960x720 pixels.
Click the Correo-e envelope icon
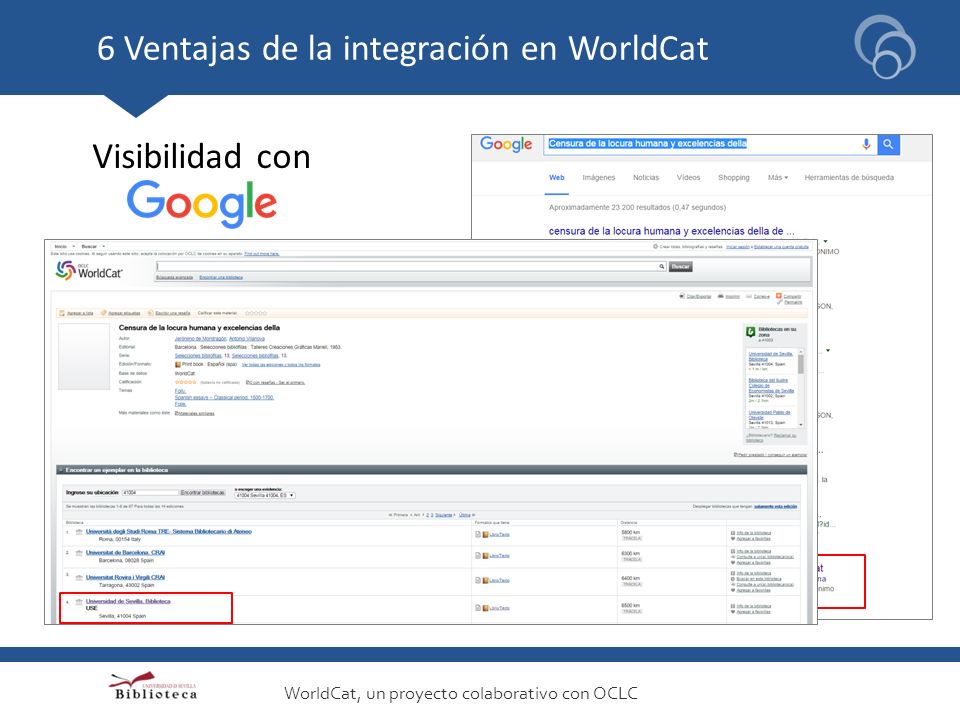click(x=749, y=296)
